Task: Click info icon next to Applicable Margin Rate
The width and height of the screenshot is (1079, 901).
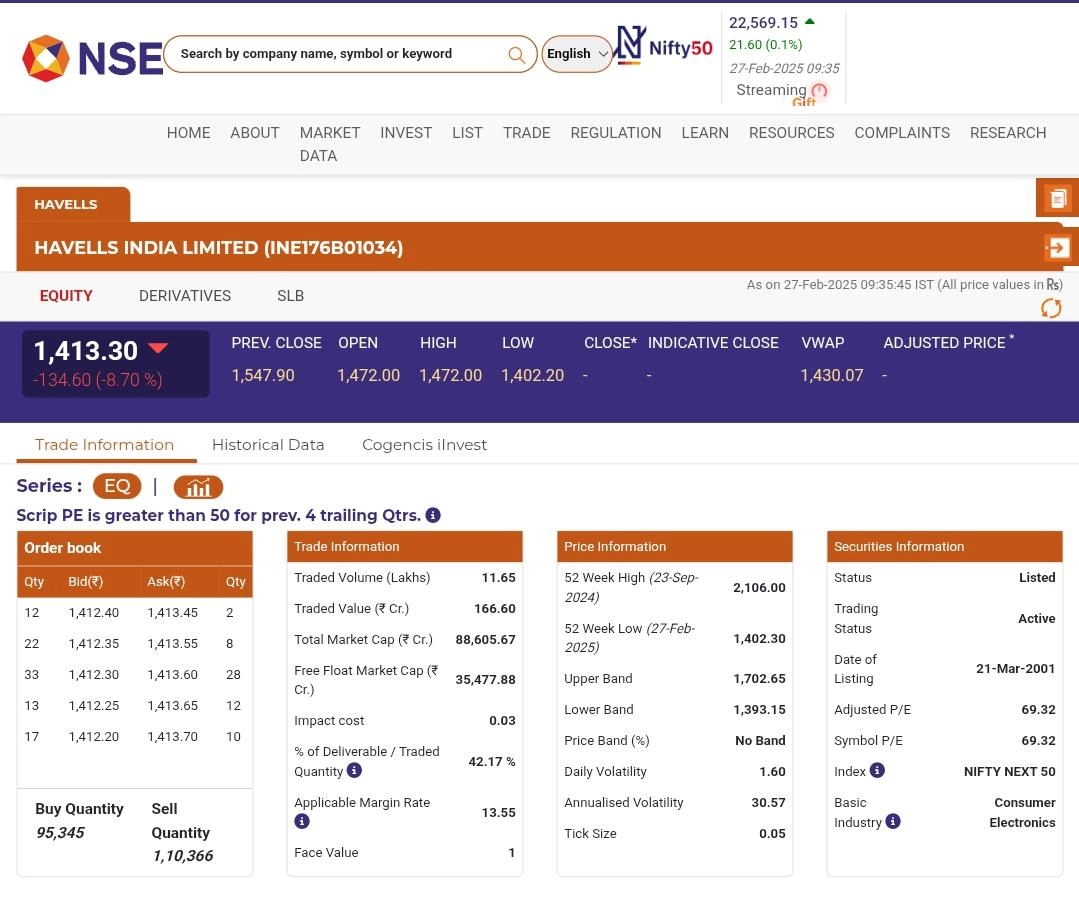Action: [x=302, y=821]
